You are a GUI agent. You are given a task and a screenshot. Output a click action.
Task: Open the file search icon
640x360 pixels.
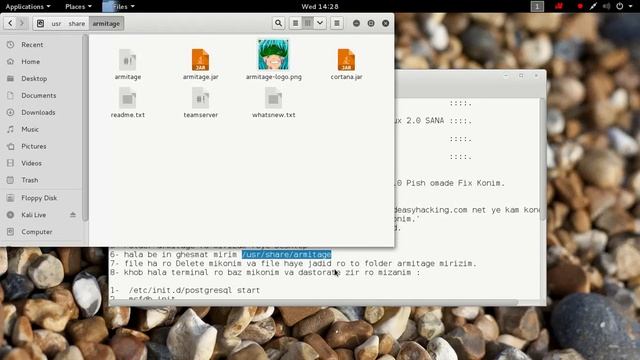tap(278, 23)
